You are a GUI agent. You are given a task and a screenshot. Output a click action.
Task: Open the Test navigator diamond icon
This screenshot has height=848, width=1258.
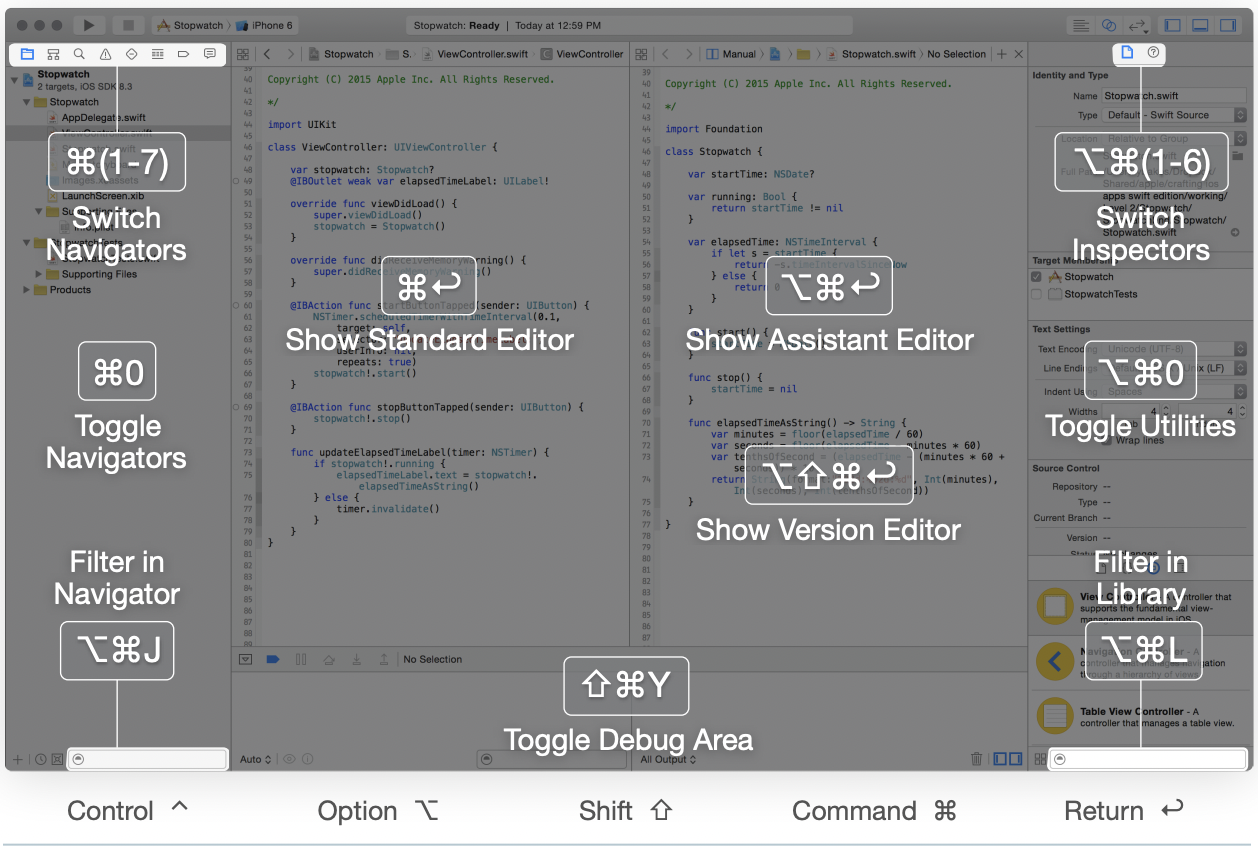click(x=132, y=54)
